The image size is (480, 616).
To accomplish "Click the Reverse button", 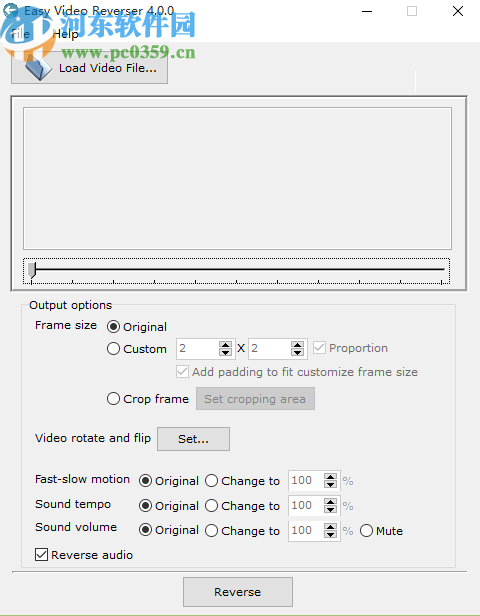I will (238, 592).
